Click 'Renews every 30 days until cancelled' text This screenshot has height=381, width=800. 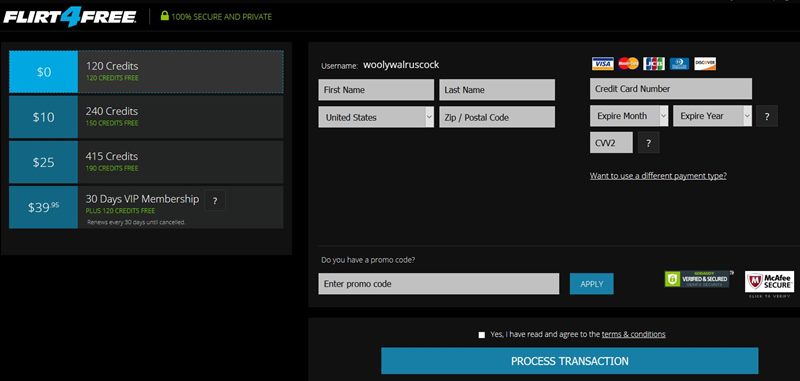tap(136, 222)
